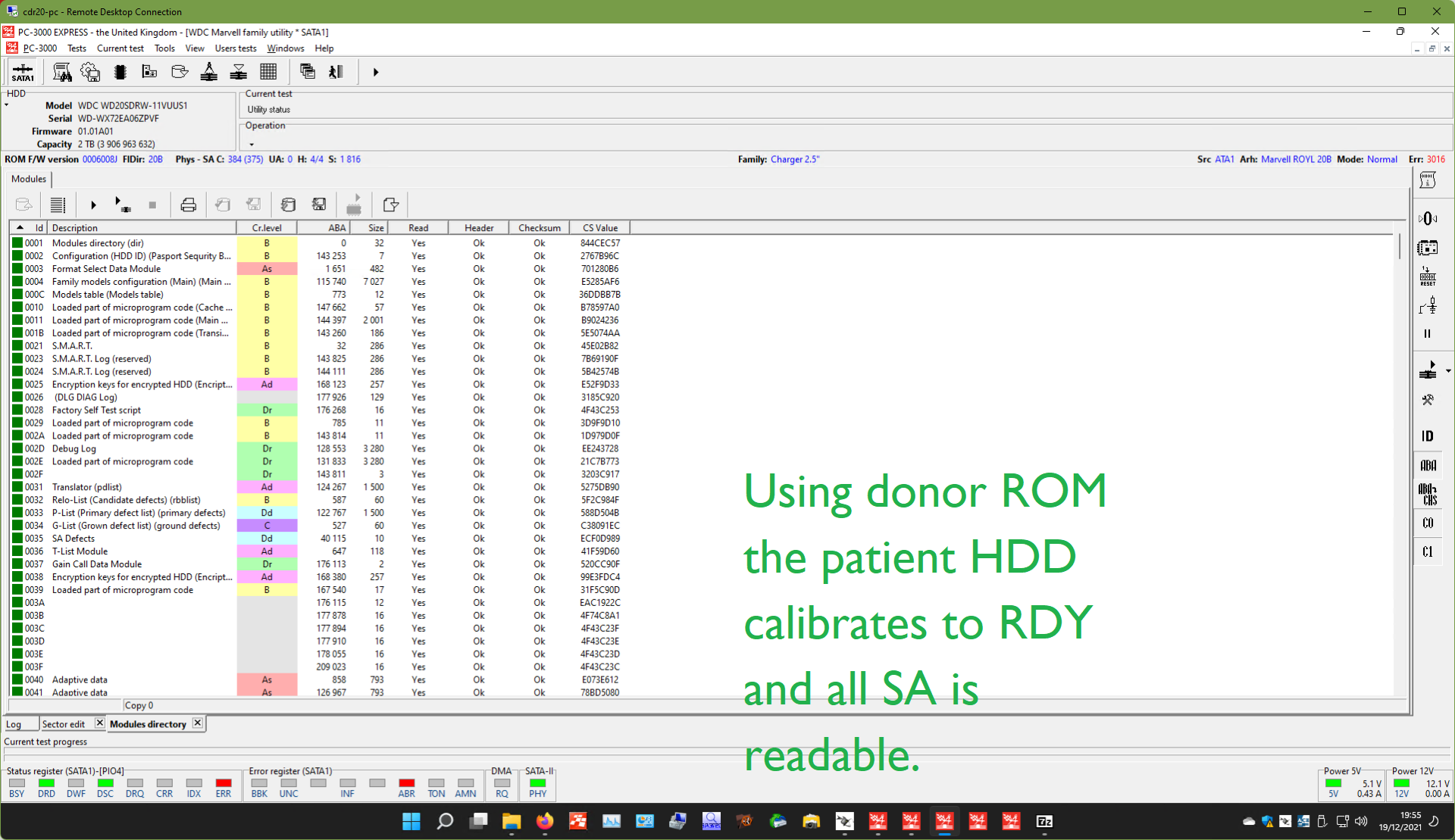Image resolution: width=1455 pixels, height=840 pixels.
Task: Toggle the ABA to CHS sidebar button
Action: point(1428,495)
